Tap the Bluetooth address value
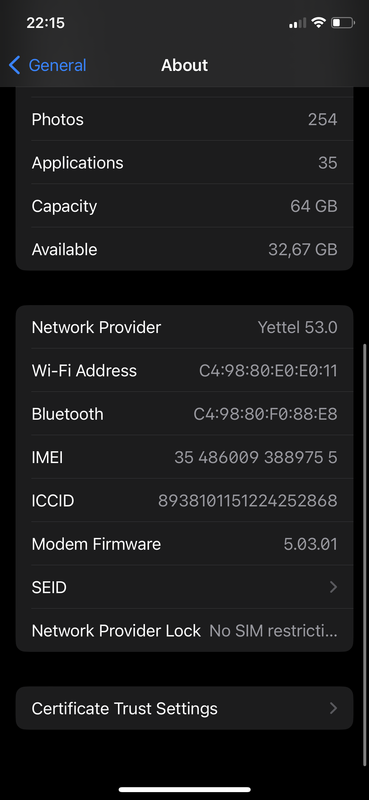This screenshot has height=800, width=369. tap(265, 414)
